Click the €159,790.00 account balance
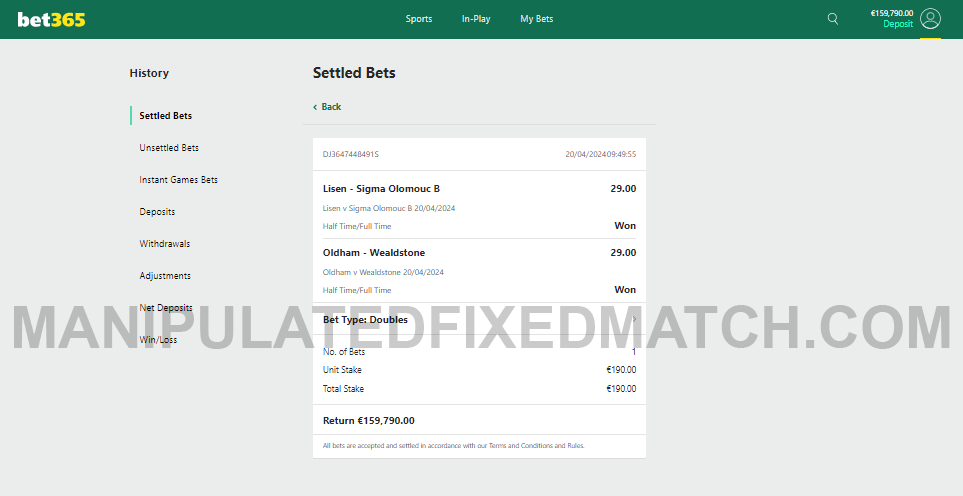The height and width of the screenshot is (496, 963). (892, 13)
